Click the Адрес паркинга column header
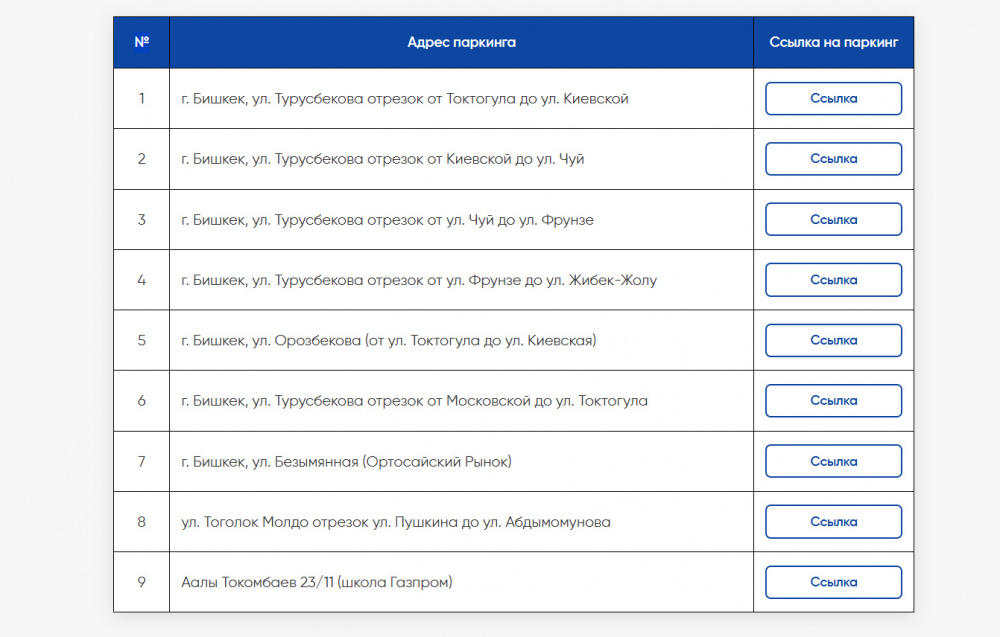1000x637 pixels. (x=461, y=42)
